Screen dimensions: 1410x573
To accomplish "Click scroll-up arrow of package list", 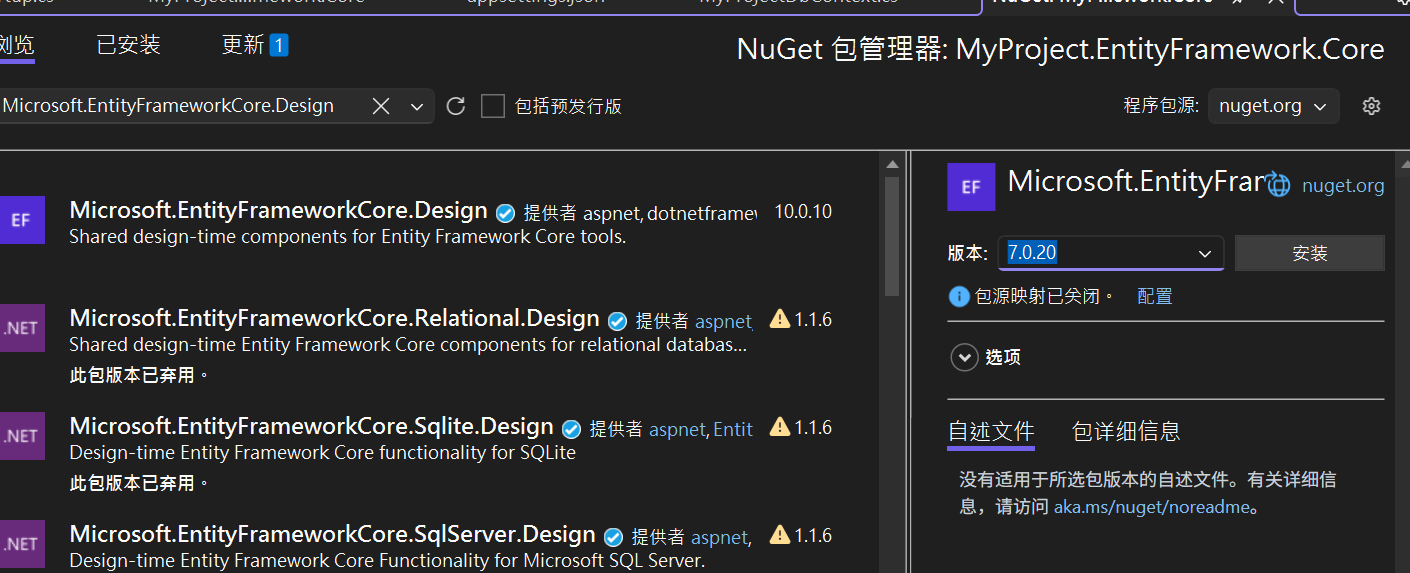I will [x=893, y=164].
